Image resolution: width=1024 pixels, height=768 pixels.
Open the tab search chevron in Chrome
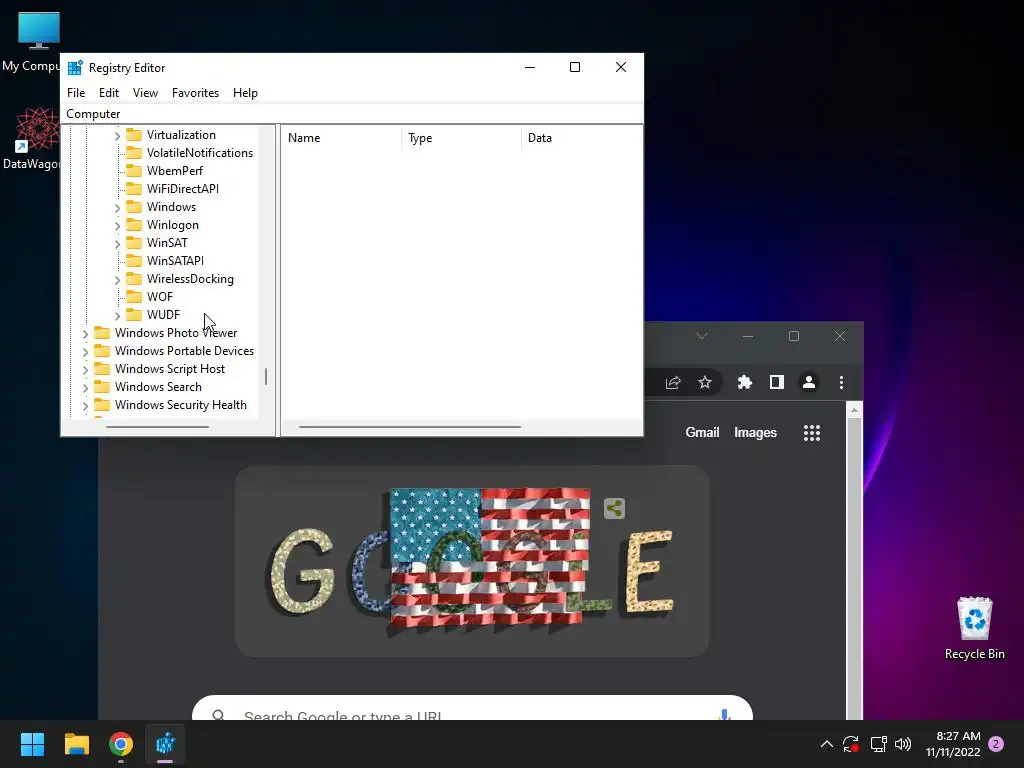click(701, 336)
